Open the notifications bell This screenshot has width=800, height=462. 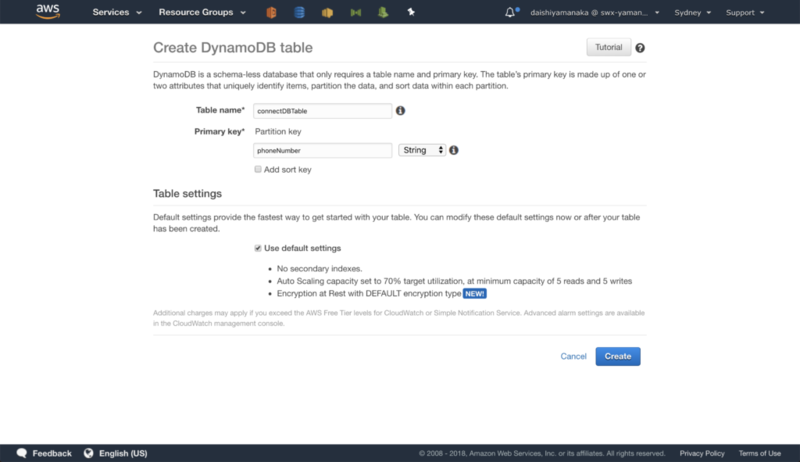[510, 12]
